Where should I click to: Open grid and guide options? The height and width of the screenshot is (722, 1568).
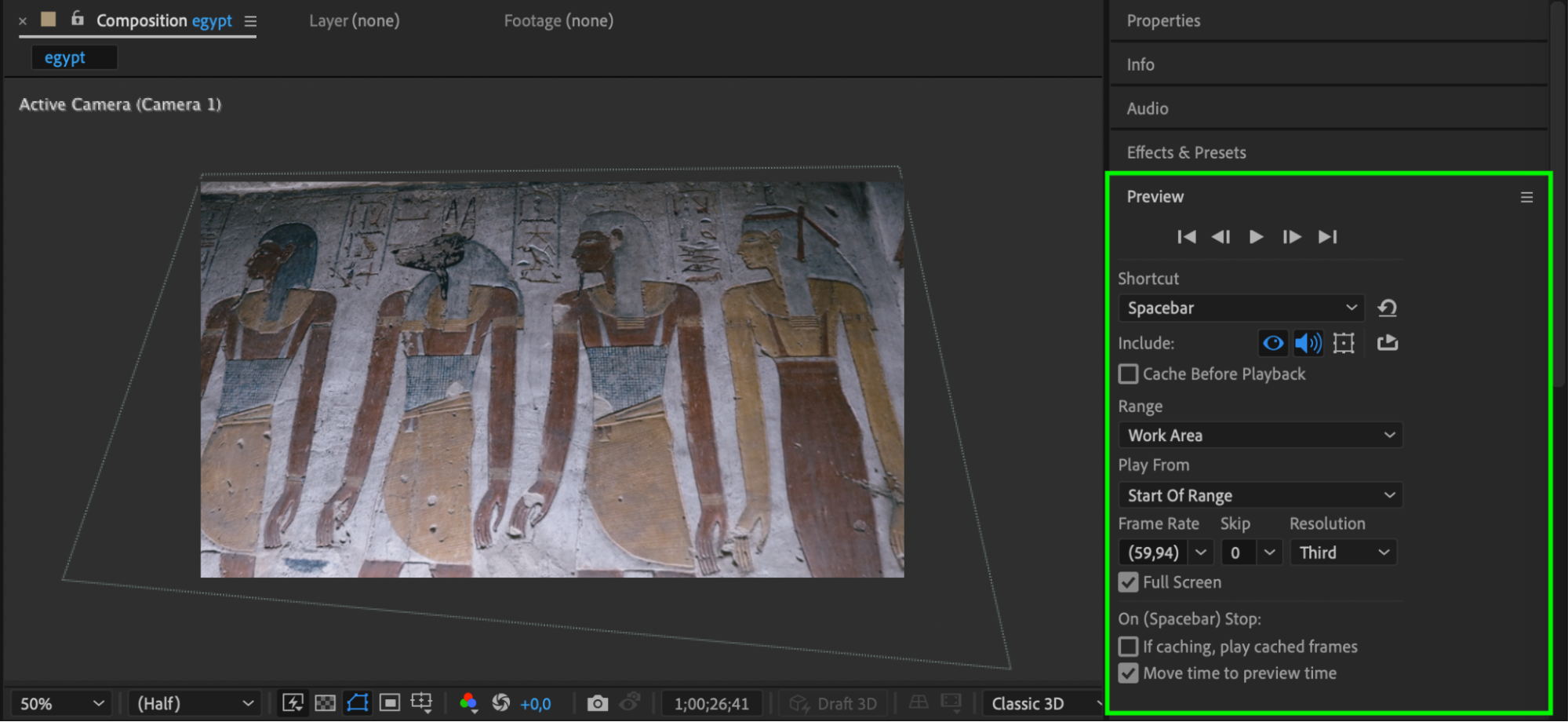point(421,703)
